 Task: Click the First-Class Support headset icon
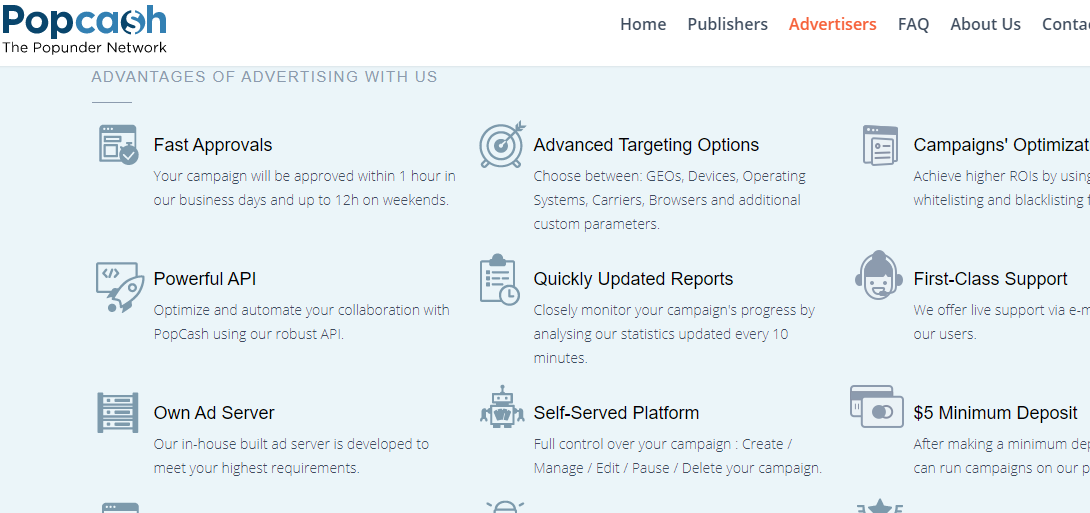[x=879, y=275]
